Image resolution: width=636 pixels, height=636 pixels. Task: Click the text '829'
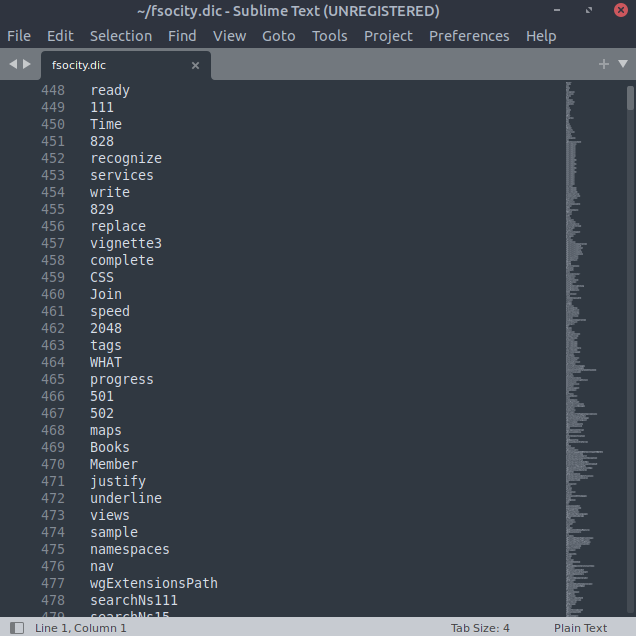click(x=102, y=209)
